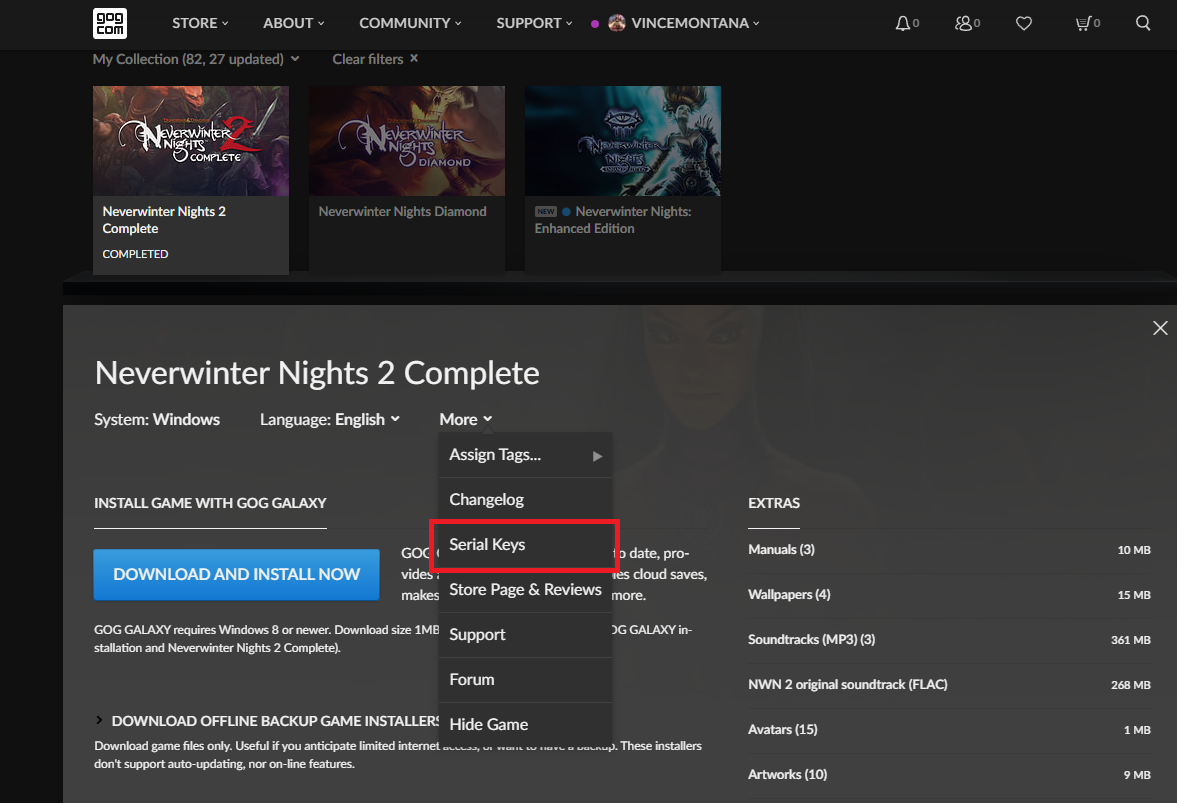Viewport: 1177px width, 803px height.
Task: Click the Neverwinter Nights Diamond title text
Action: point(402,212)
